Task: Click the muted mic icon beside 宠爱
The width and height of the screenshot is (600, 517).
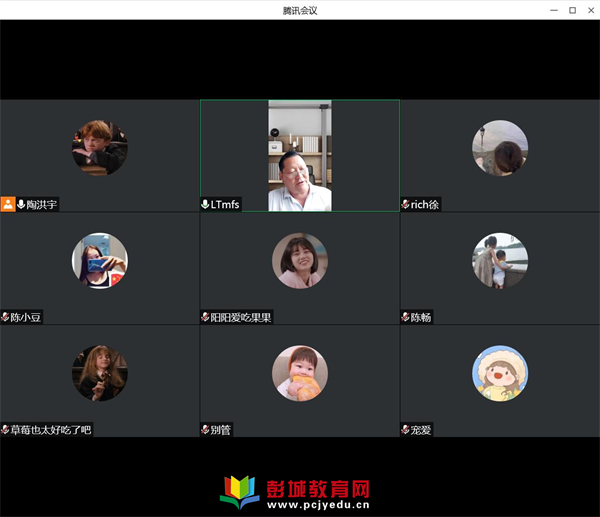Action: point(405,429)
